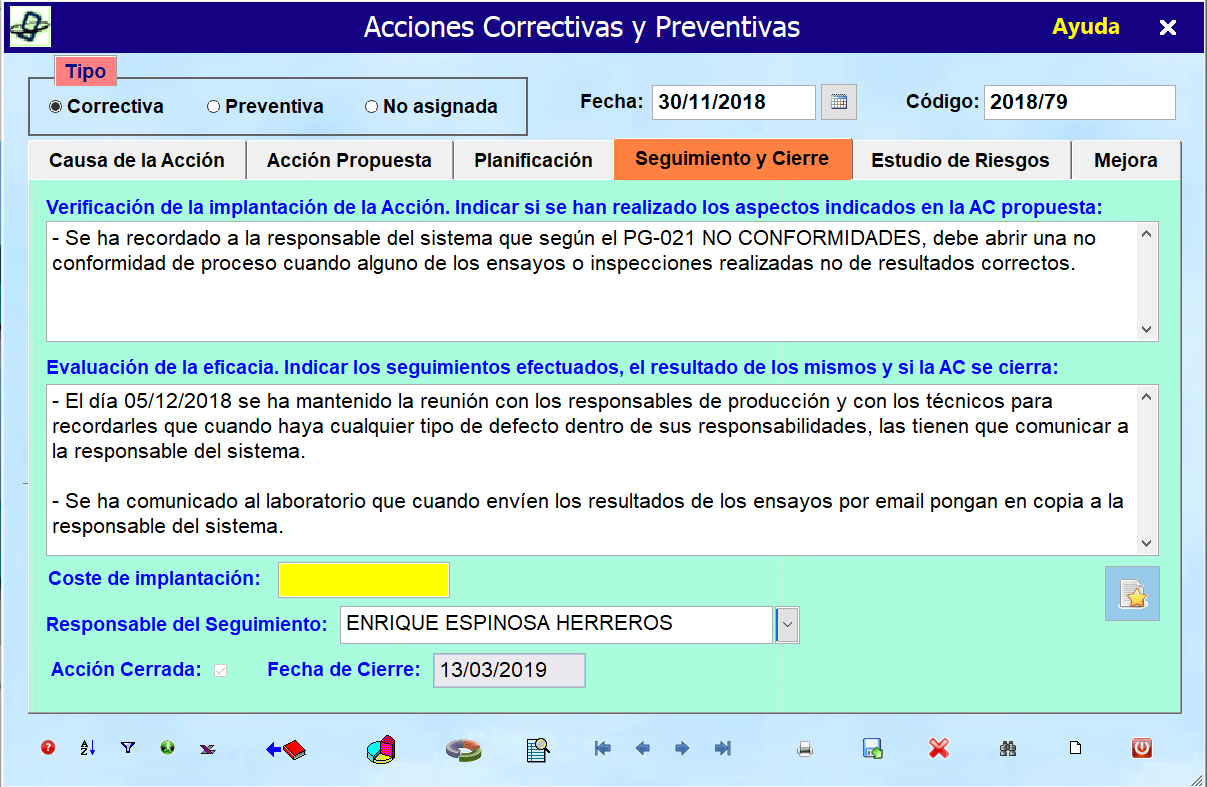The height and width of the screenshot is (787, 1207).
Task: Click the small purple clear-filter icon
Action: 207,748
